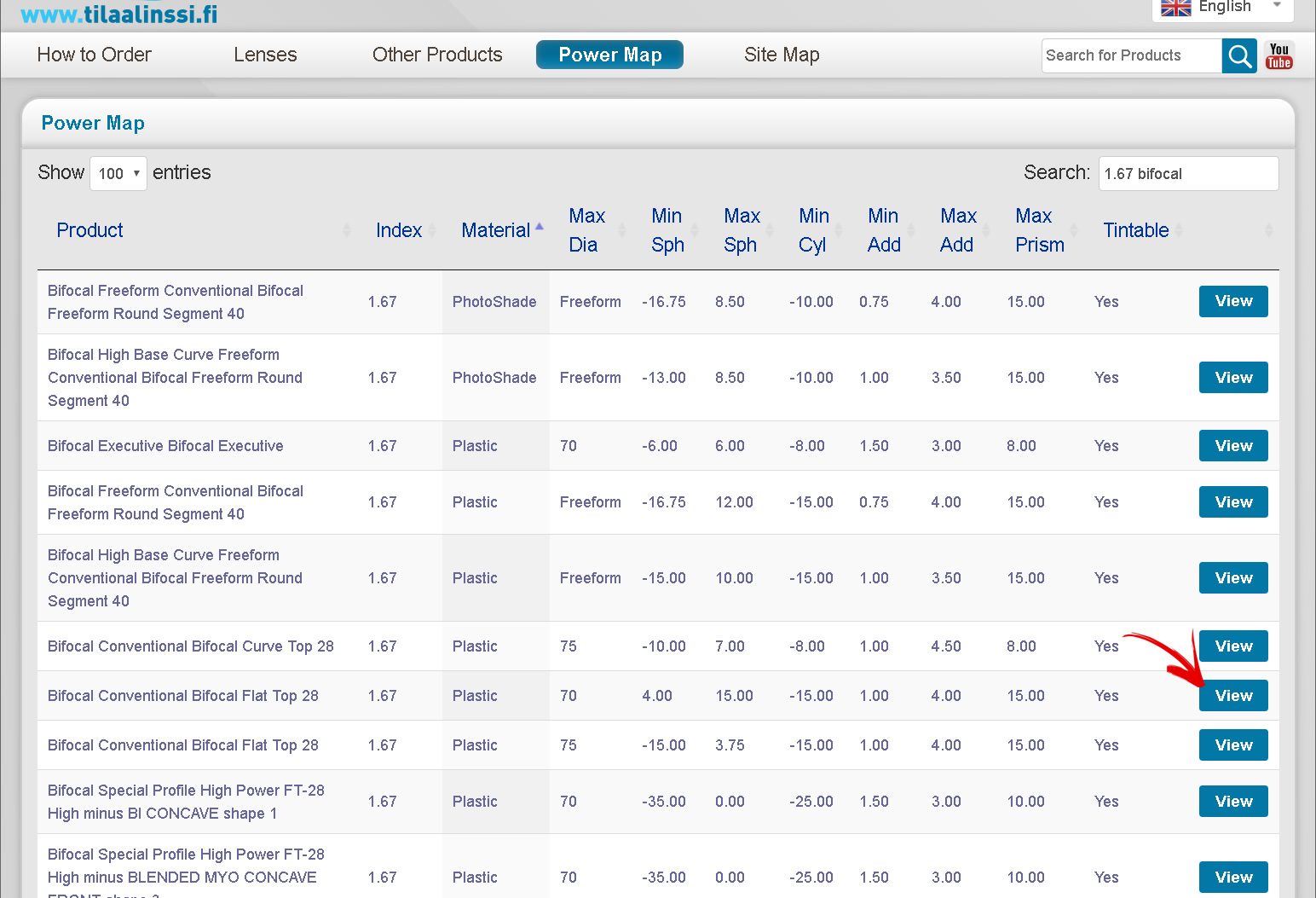Click the UK flag language icon

(1175, 8)
